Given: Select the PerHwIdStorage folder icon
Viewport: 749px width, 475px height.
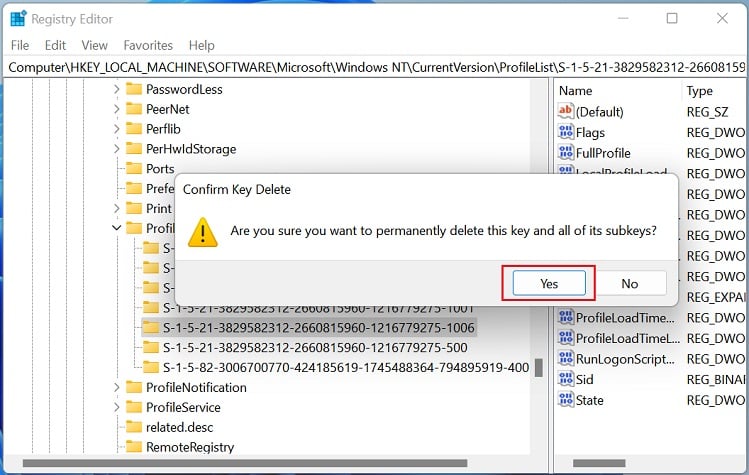Looking at the screenshot, I should pos(134,148).
